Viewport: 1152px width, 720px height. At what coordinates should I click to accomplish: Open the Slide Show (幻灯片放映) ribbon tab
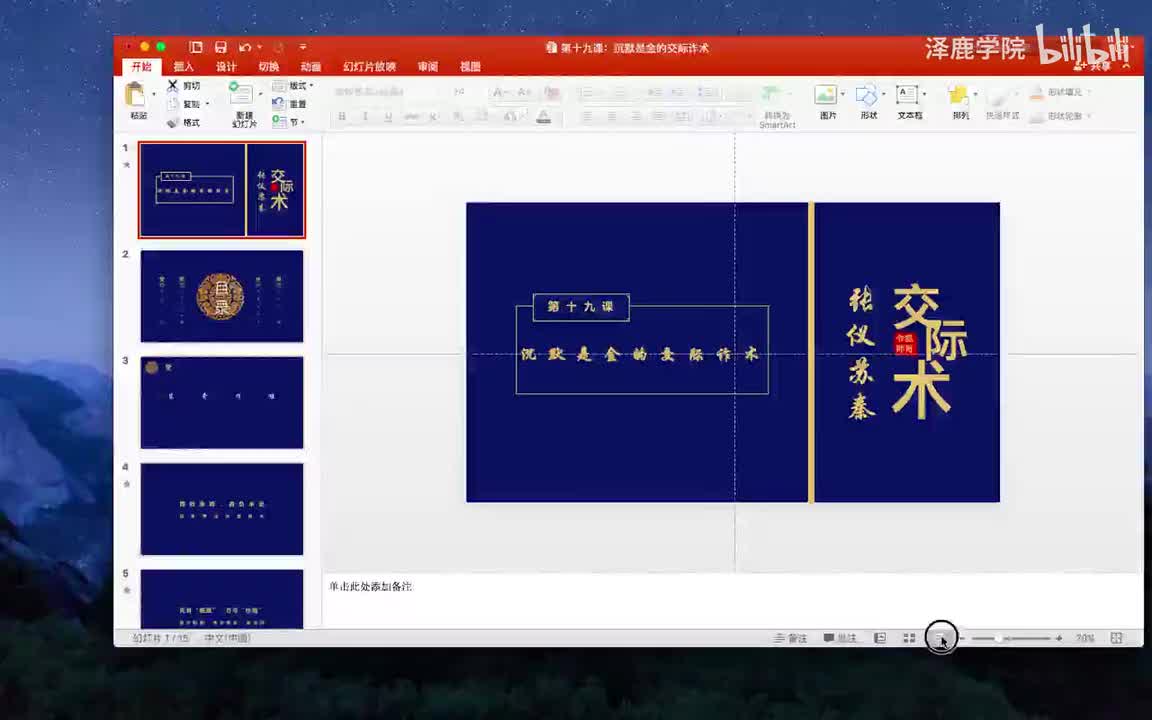[370, 67]
